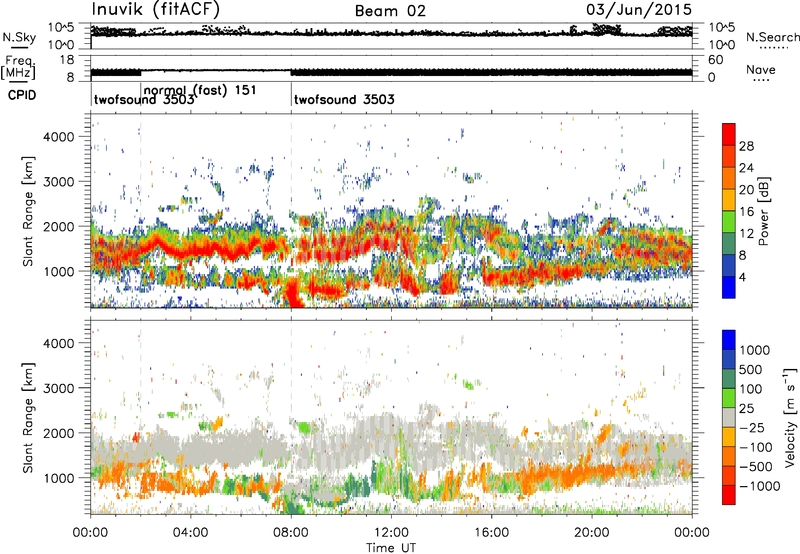
Task: Click the 'Velocity [m s⁻¹]' colorbar title
Action: coord(790,417)
